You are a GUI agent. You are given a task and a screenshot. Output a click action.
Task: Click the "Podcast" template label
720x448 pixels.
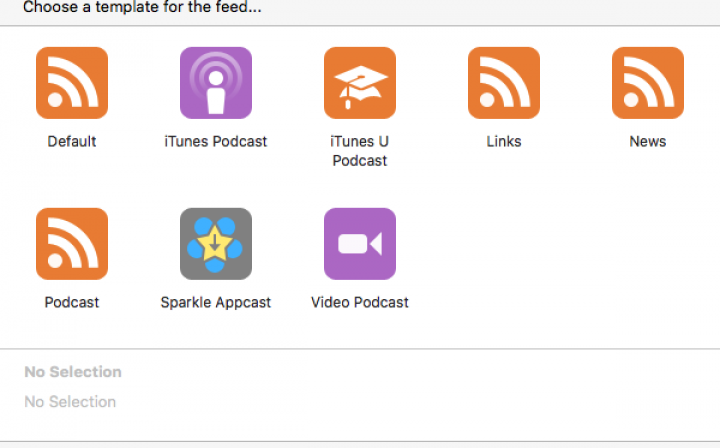(x=72, y=302)
